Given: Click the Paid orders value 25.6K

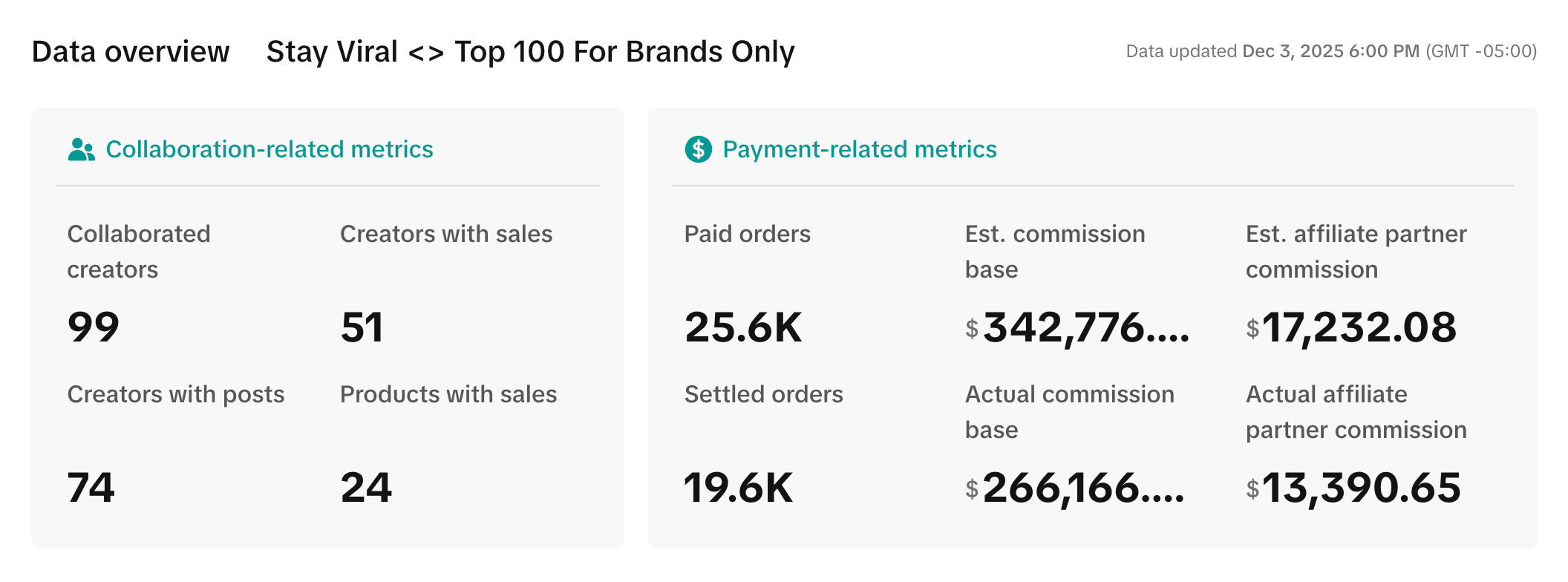Looking at the screenshot, I should pos(743,327).
